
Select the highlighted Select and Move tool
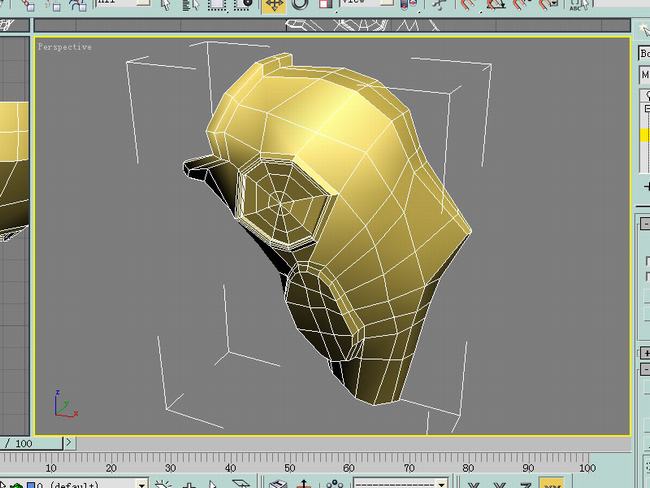pyautogui.click(x=274, y=5)
